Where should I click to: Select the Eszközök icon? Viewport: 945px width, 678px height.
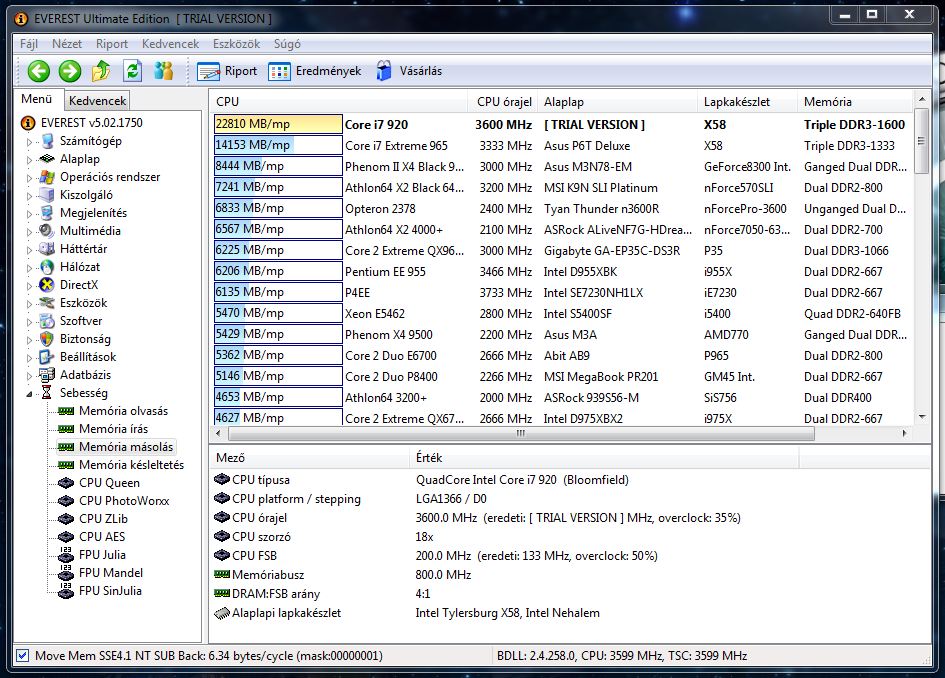point(47,303)
